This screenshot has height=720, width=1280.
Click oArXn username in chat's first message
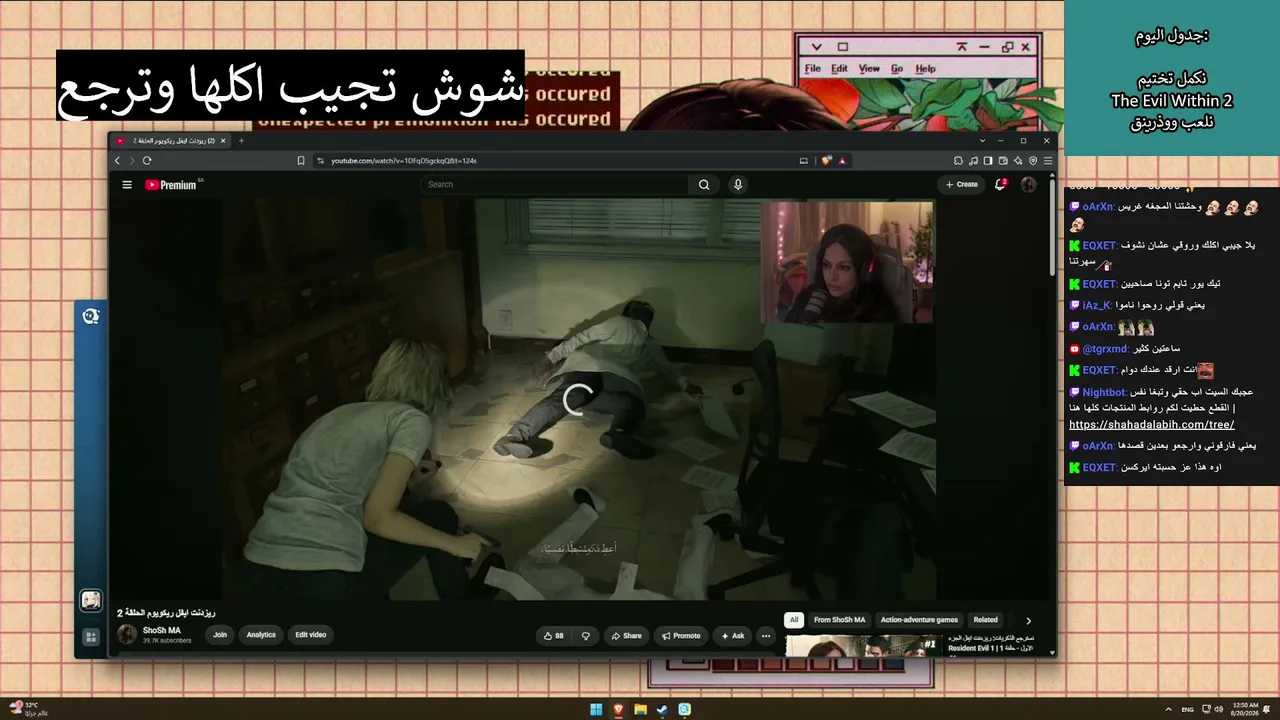point(1097,207)
